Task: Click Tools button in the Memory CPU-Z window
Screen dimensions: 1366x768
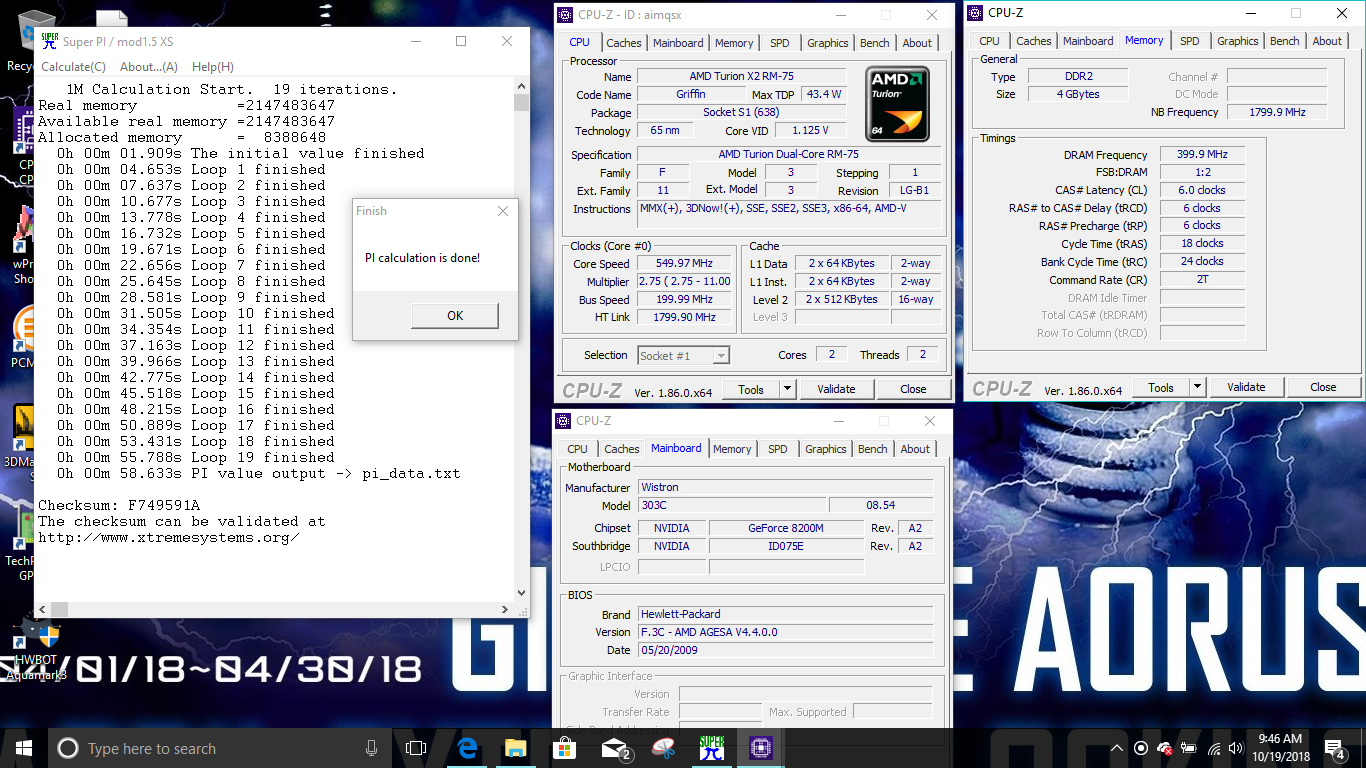Action: [x=1161, y=387]
